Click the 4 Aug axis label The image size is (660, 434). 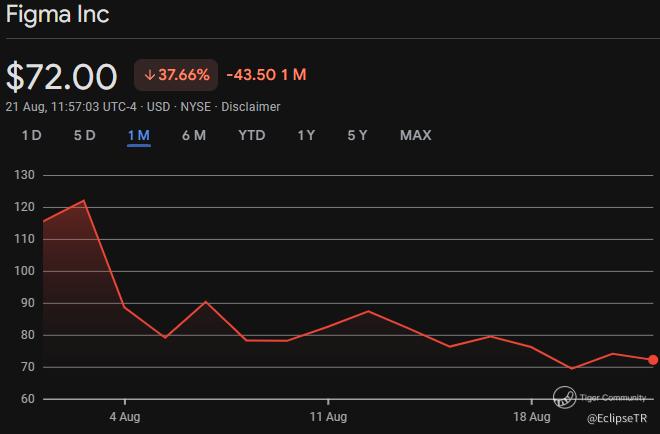[x=125, y=417]
